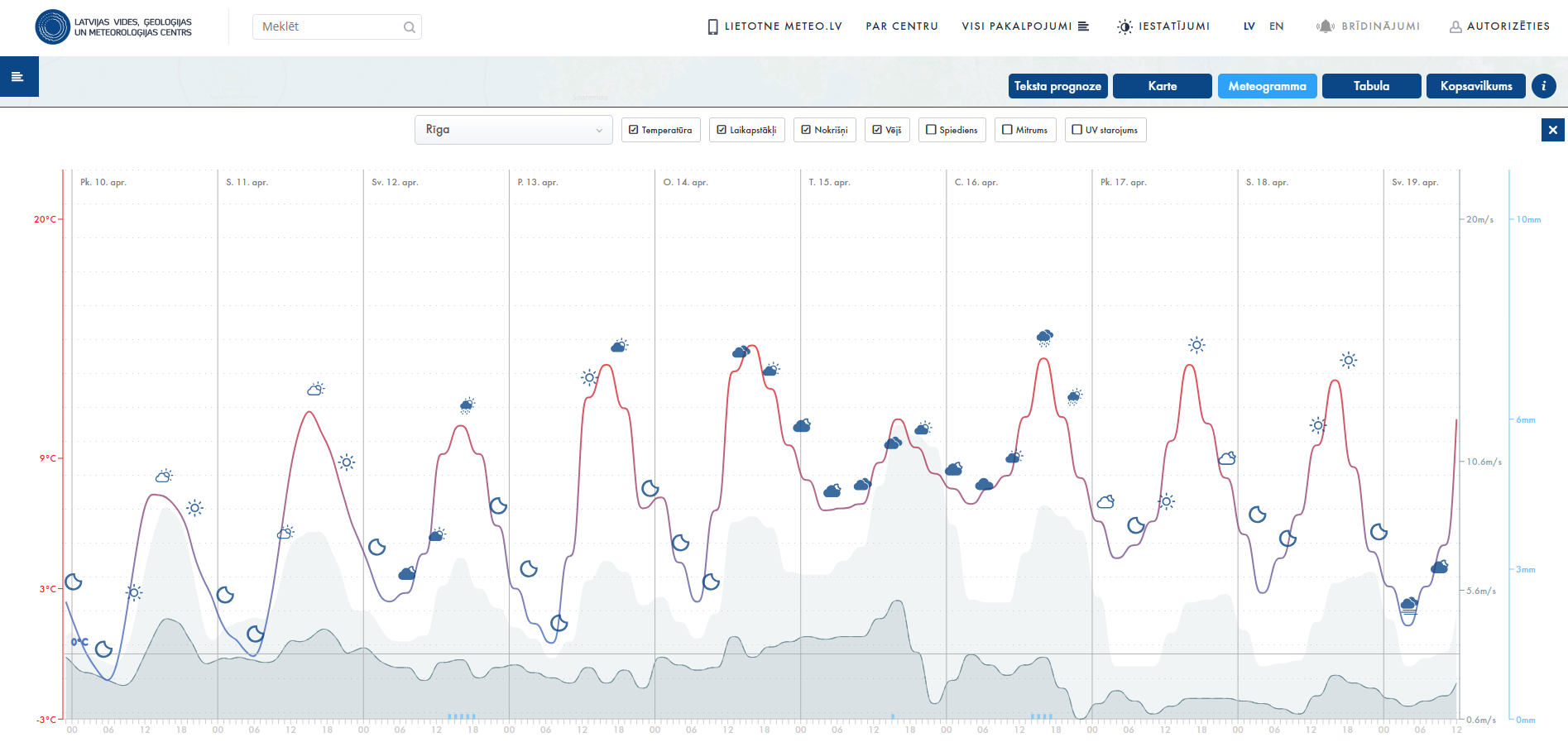Viewport: 1568px width, 747px height.
Task: Enable the UV starojums checkbox
Action: point(1077,130)
